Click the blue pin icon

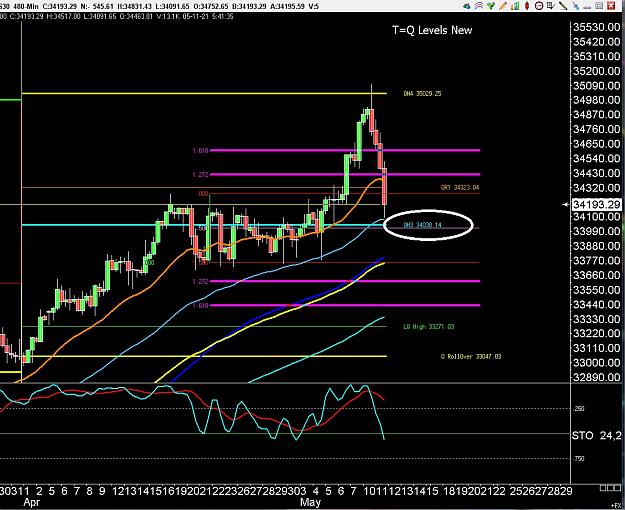[x=575, y=6]
